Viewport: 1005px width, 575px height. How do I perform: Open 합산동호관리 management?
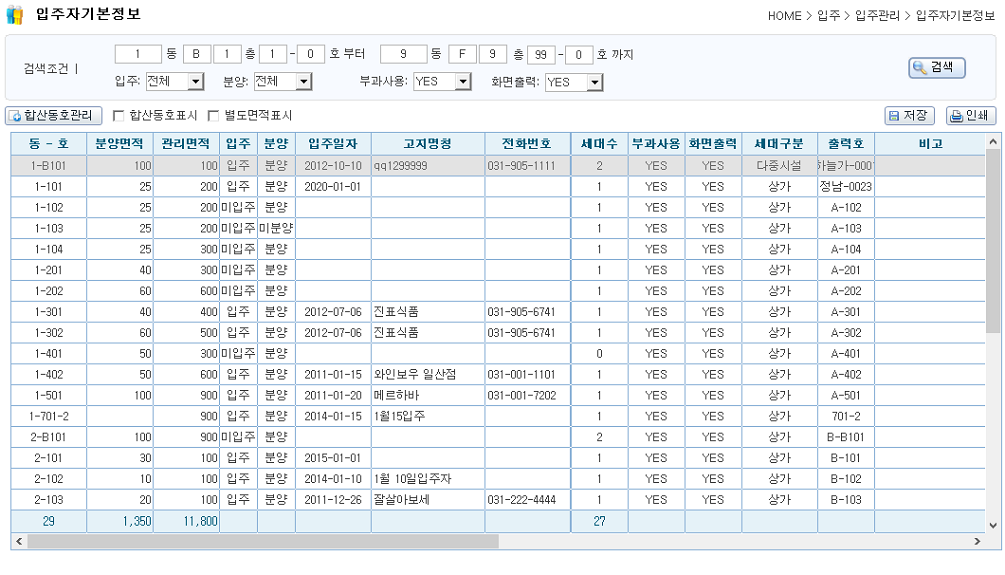coord(54,115)
